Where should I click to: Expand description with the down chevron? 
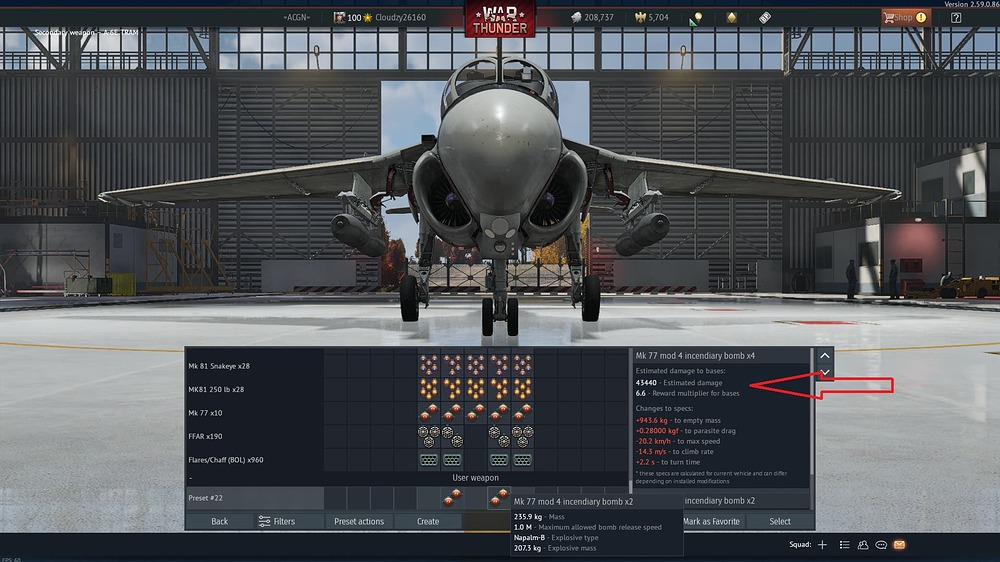(825, 372)
